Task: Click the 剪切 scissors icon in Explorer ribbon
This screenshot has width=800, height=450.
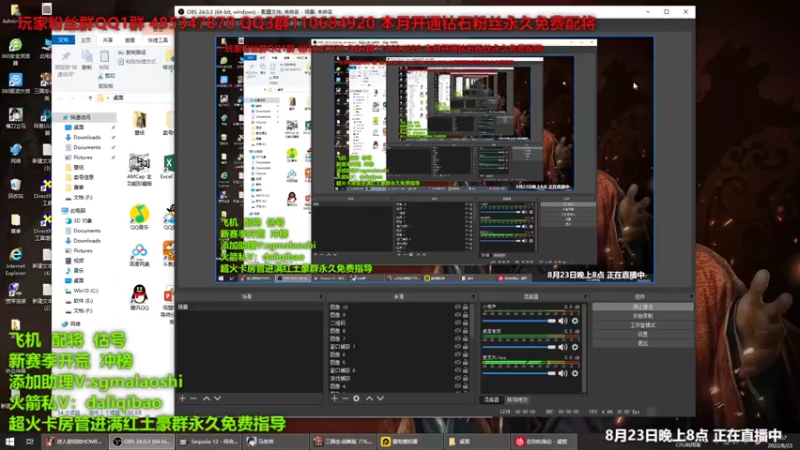Action: [101, 76]
